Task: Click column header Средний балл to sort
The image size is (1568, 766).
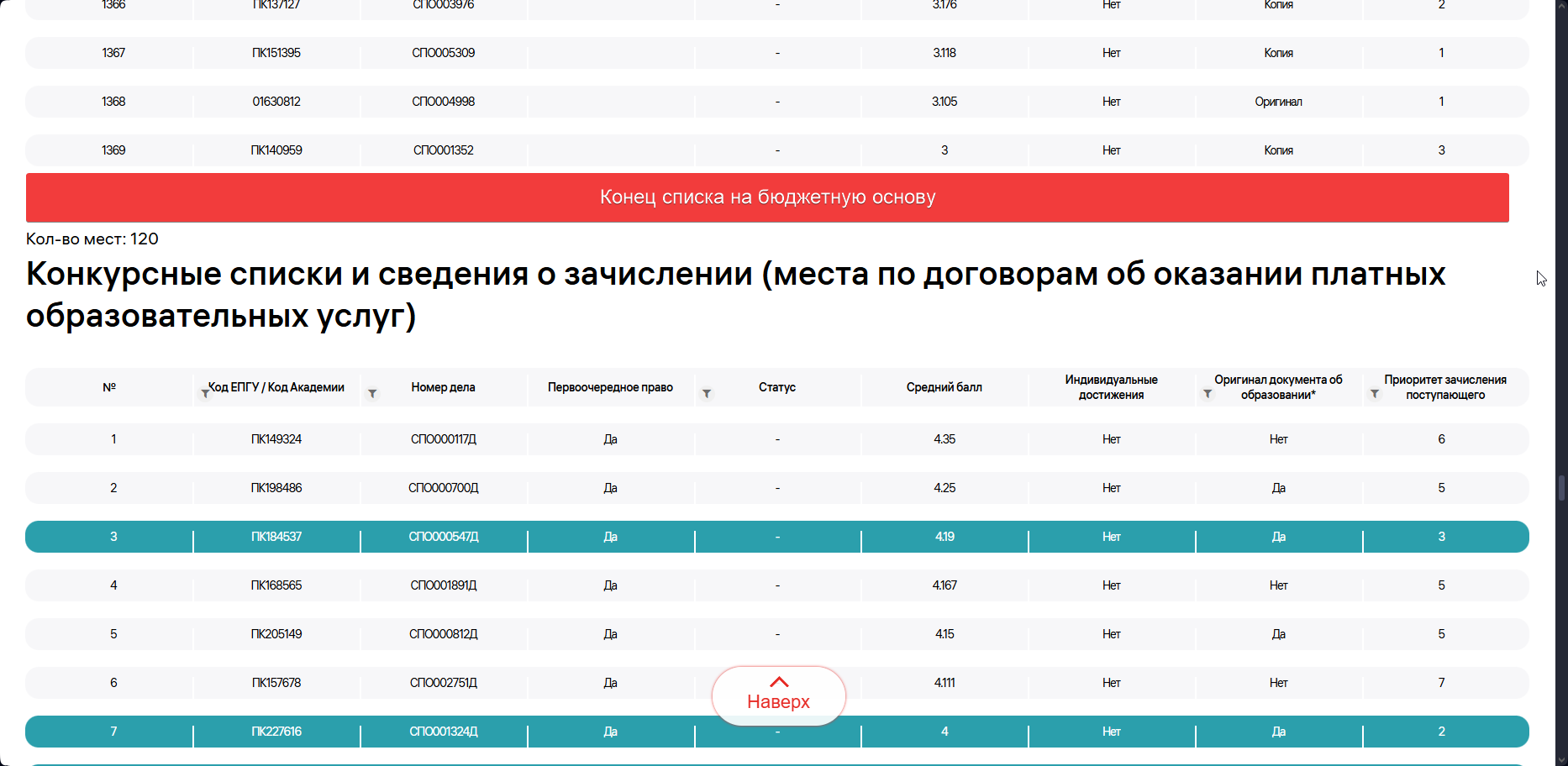Action: [944, 387]
